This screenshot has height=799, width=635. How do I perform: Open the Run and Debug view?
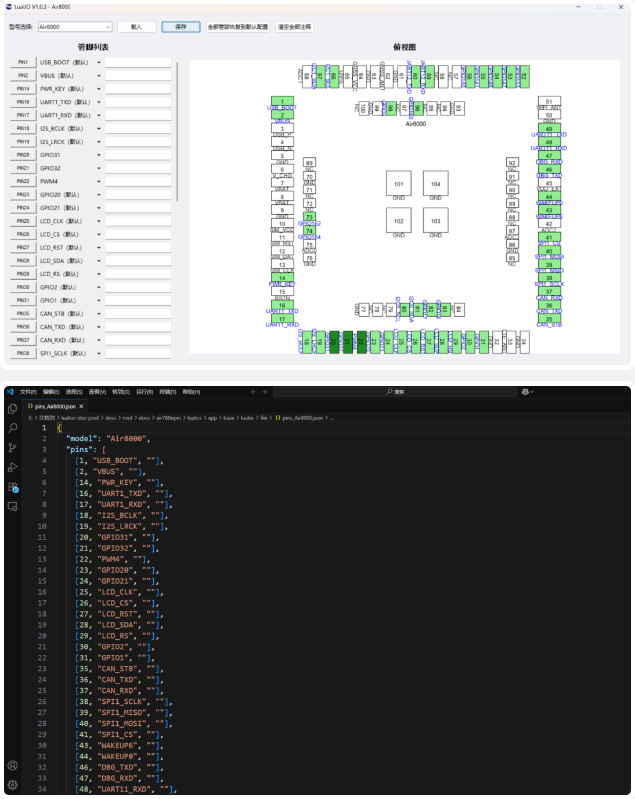click(x=13, y=467)
